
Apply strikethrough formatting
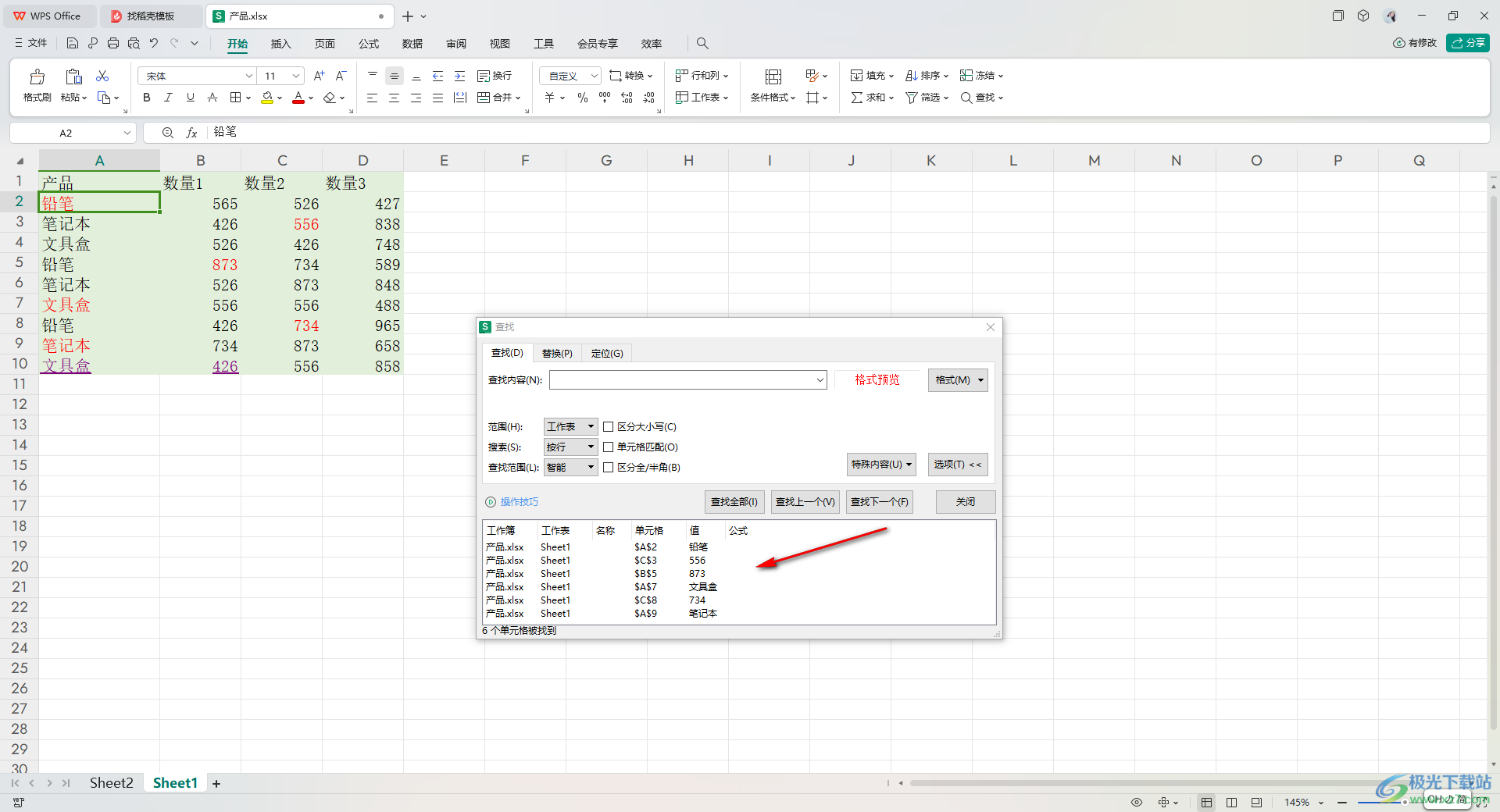point(212,98)
